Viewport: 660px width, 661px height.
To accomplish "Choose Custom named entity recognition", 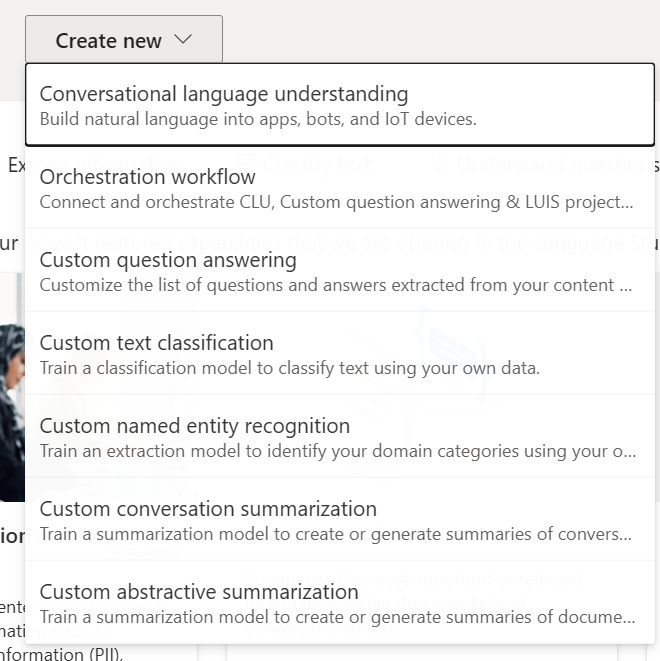I will click(340, 437).
